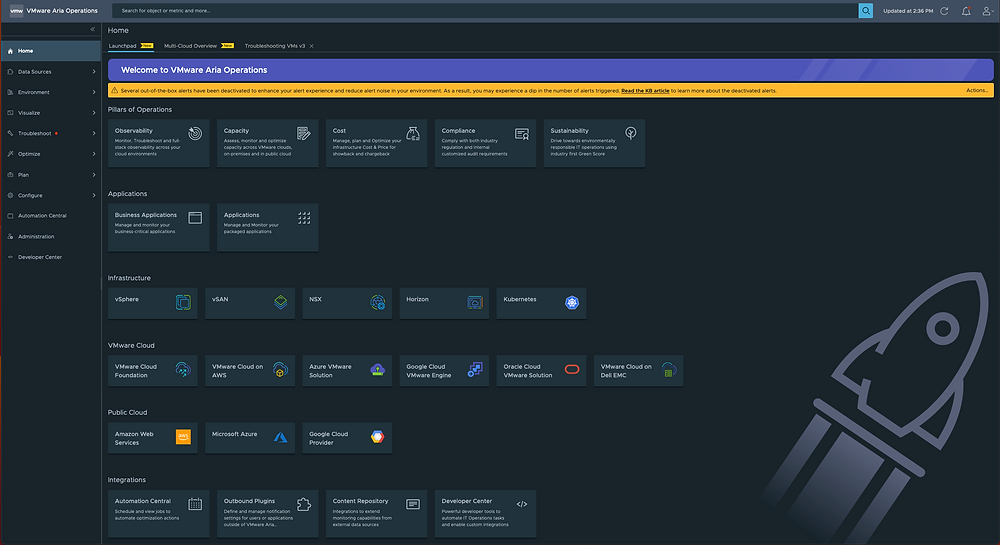
Task: Expand the Environment menu chevron
Action: coord(94,92)
